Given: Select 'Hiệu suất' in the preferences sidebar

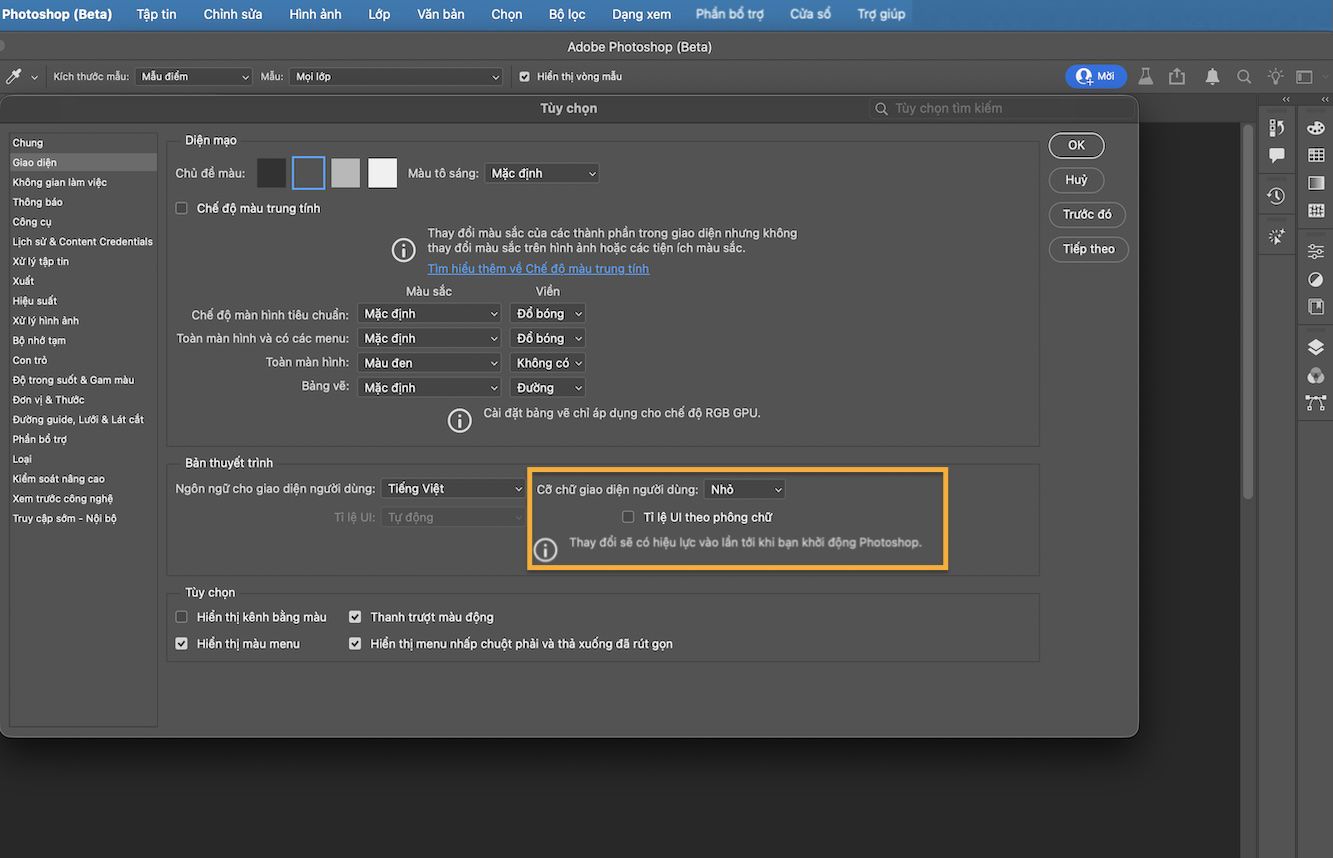Looking at the screenshot, I should tap(34, 300).
